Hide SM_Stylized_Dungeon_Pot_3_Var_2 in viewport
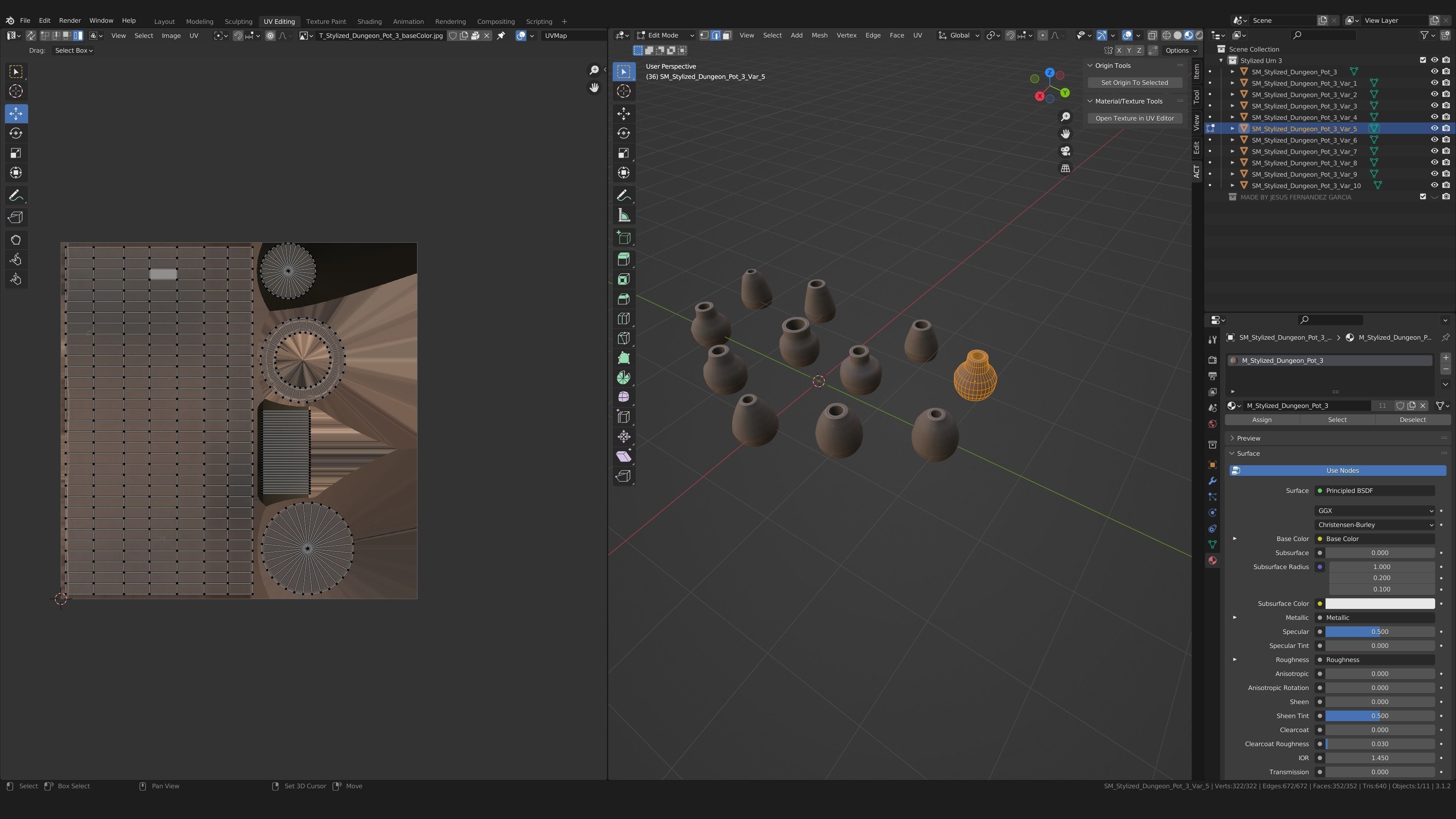 pyautogui.click(x=1434, y=94)
